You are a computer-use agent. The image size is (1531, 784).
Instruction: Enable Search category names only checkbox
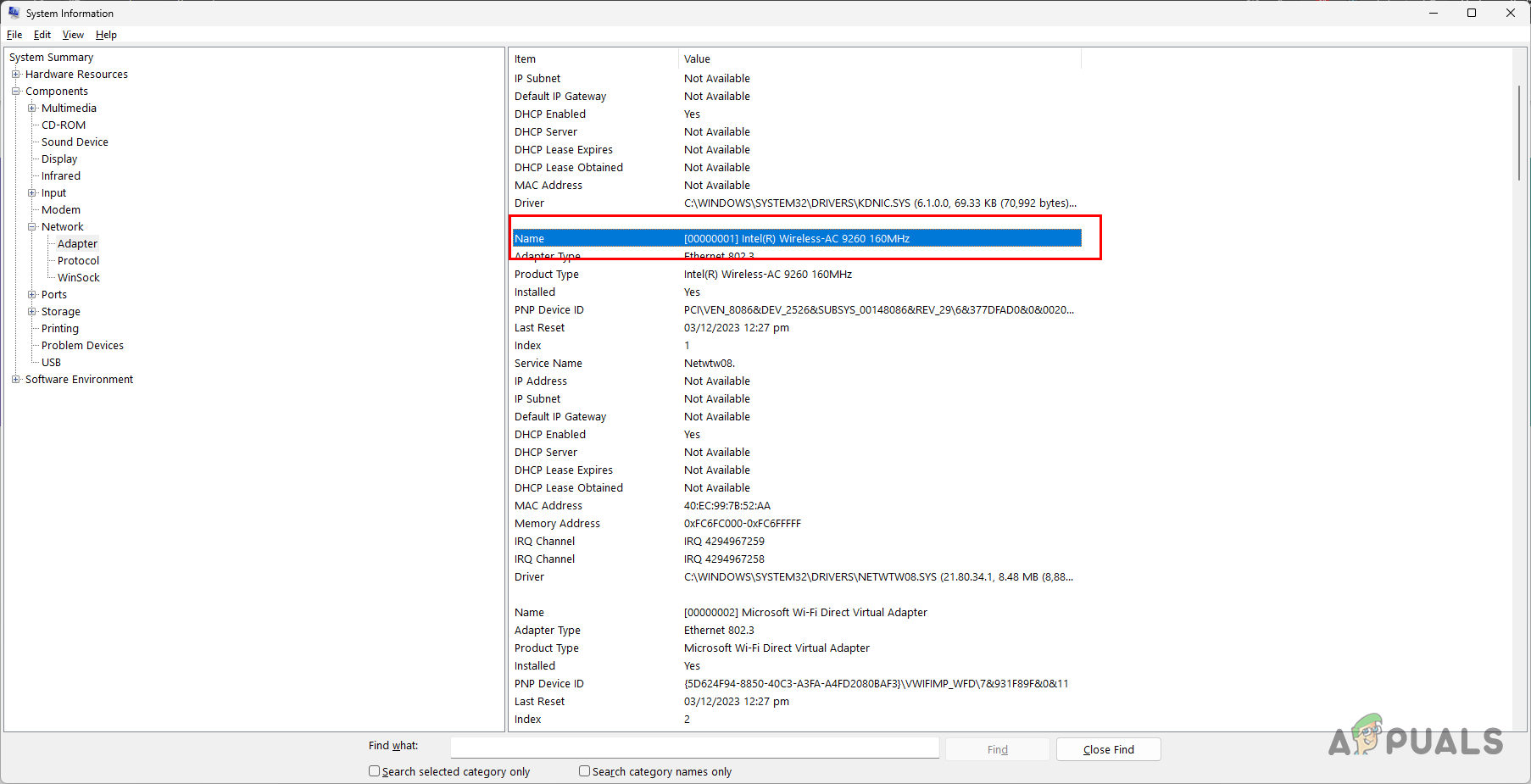[x=584, y=771]
